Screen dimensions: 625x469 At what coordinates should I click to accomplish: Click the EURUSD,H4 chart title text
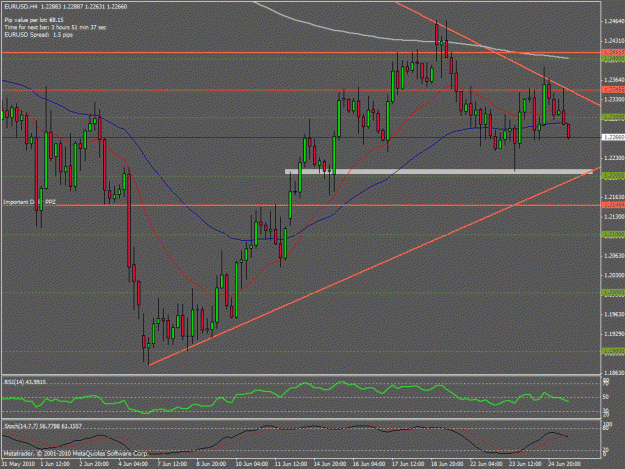pyautogui.click(x=66, y=6)
